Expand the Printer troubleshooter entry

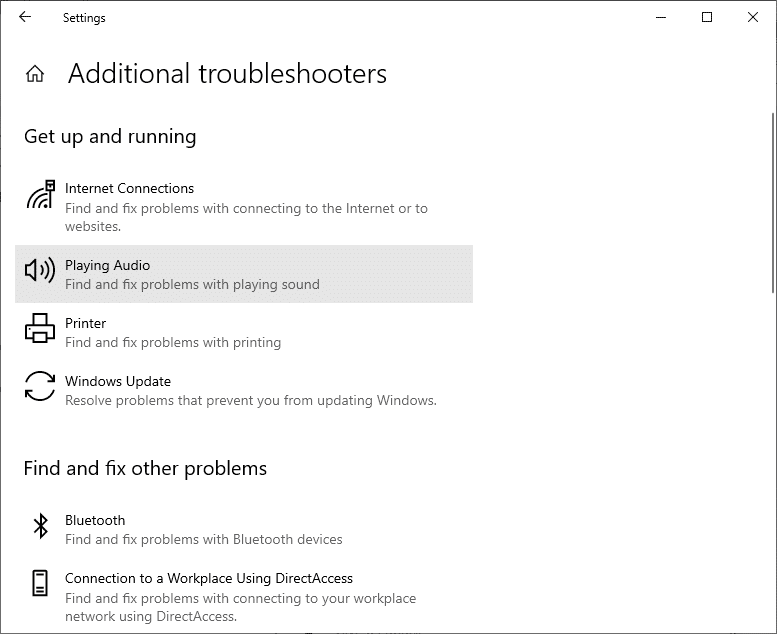click(x=86, y=323)
